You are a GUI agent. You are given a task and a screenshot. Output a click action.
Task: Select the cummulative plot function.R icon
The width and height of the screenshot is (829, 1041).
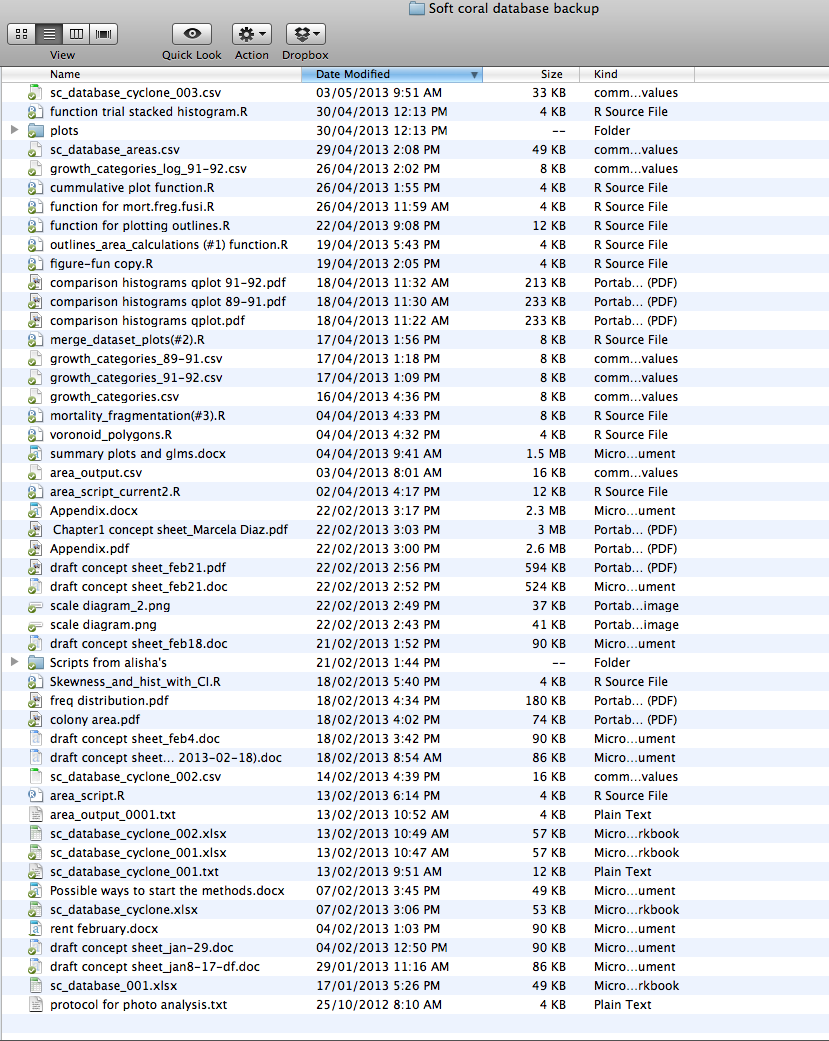tap(35, 188)
